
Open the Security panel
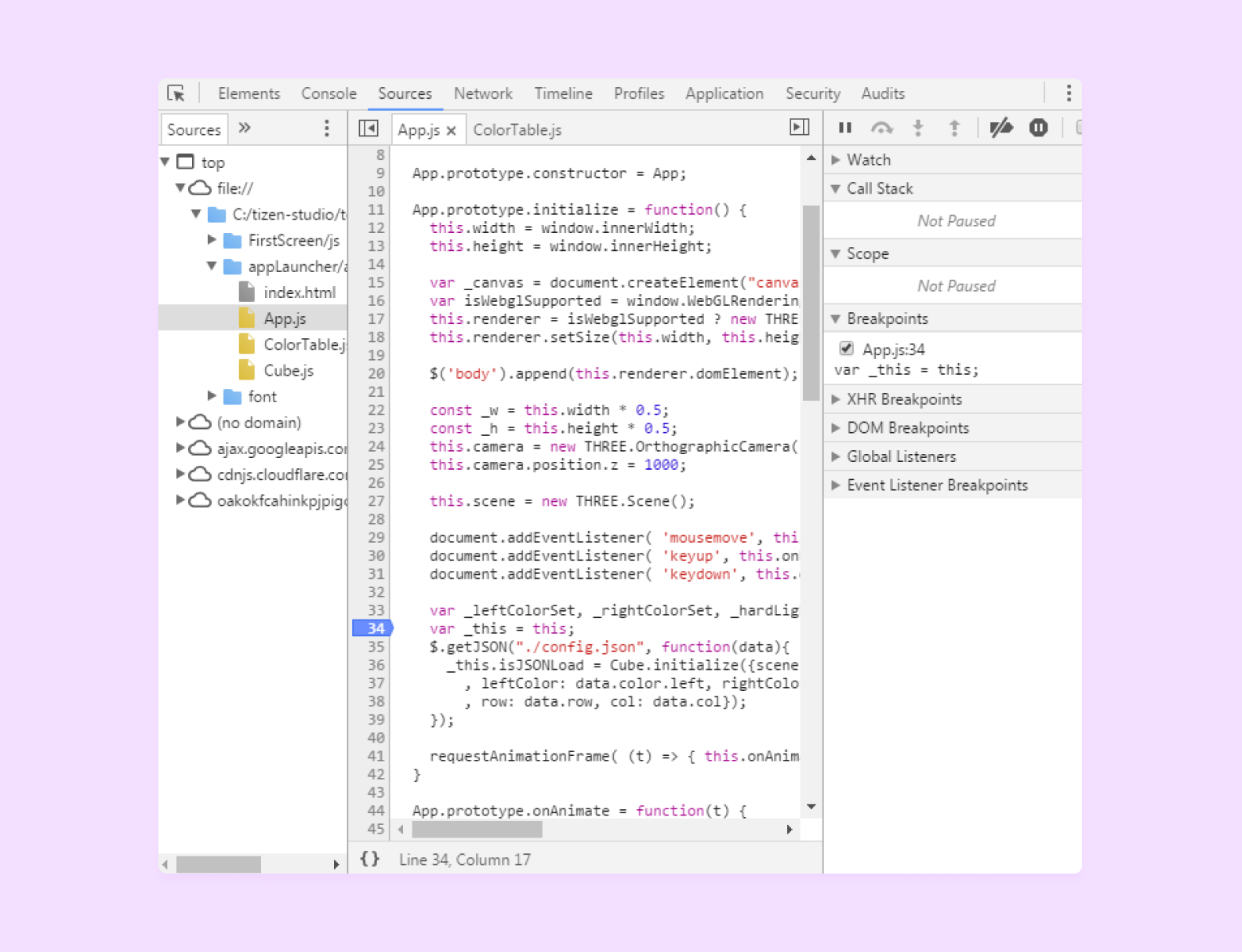pyautogui.click(x=812, y=93)
